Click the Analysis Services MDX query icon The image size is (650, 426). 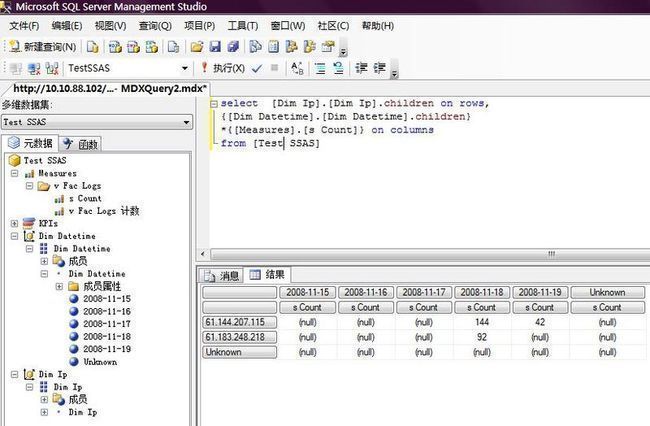click(x=115, y=47)
